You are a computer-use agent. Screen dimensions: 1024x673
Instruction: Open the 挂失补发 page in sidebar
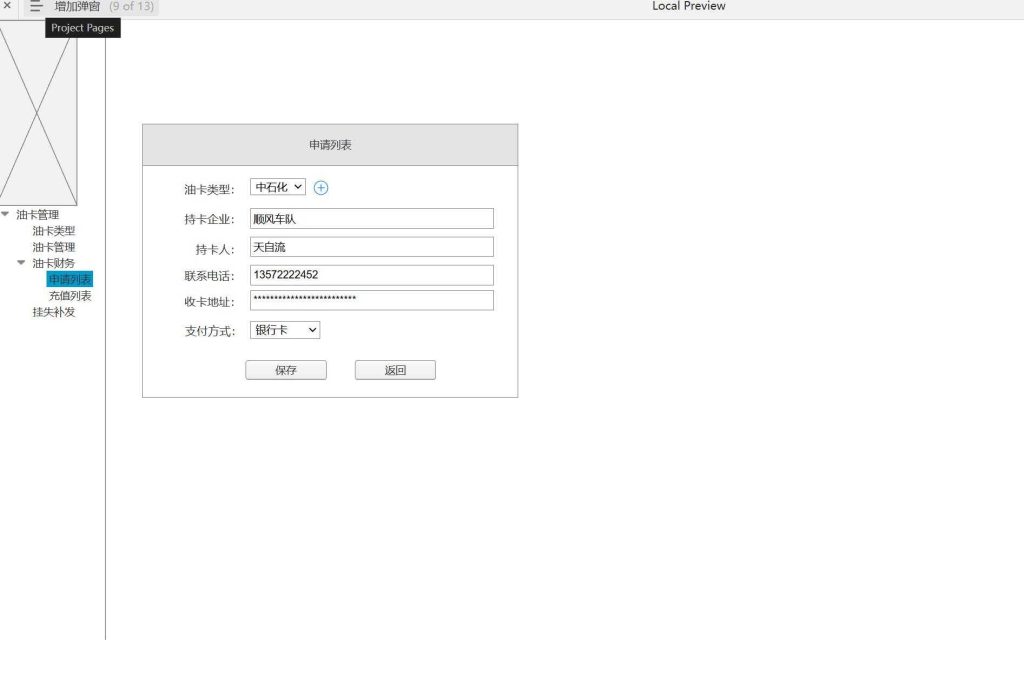point(53,312)
